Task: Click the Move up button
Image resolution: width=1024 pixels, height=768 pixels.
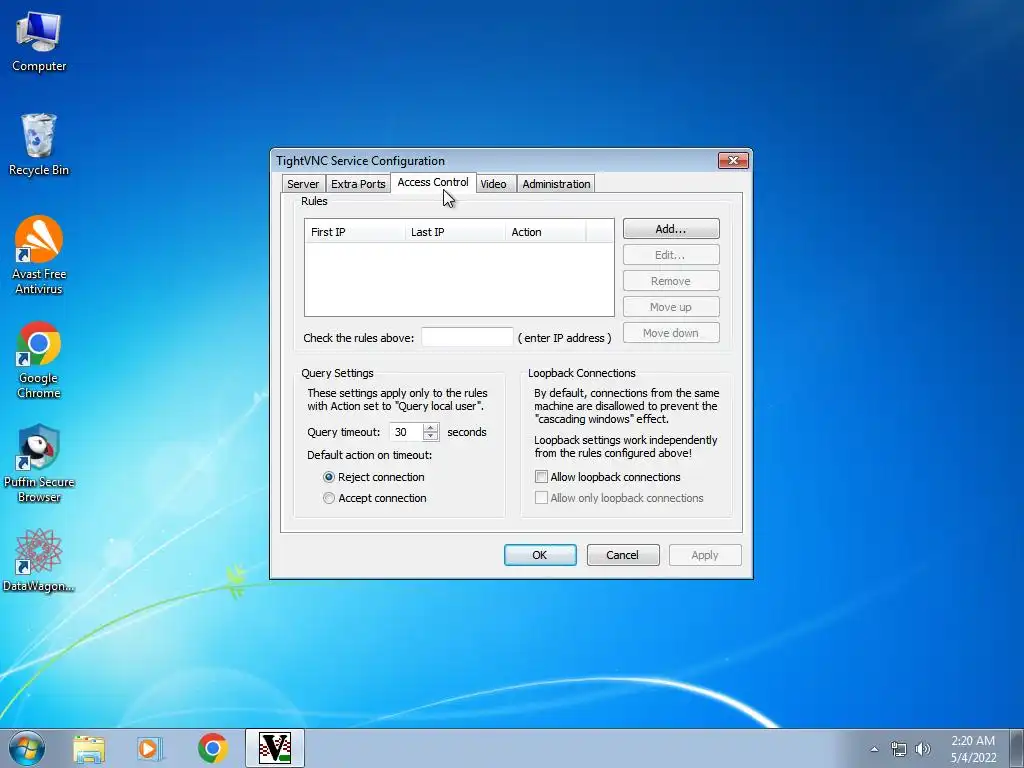Action: point(671,307)
